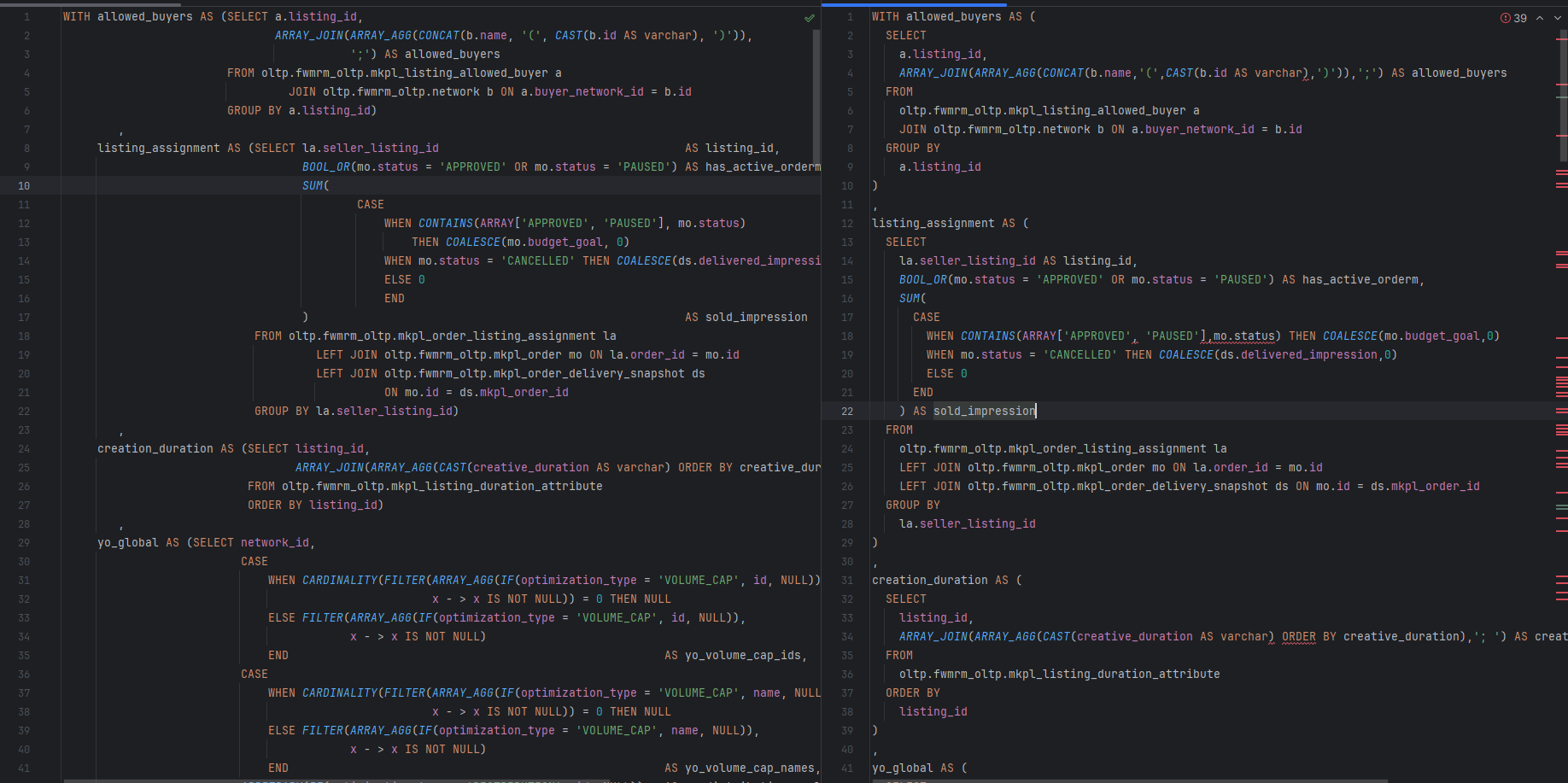Click 'GROUP BY la.seller_listing_id)' in left editor
1568x783 pixels.
[357, 411]
